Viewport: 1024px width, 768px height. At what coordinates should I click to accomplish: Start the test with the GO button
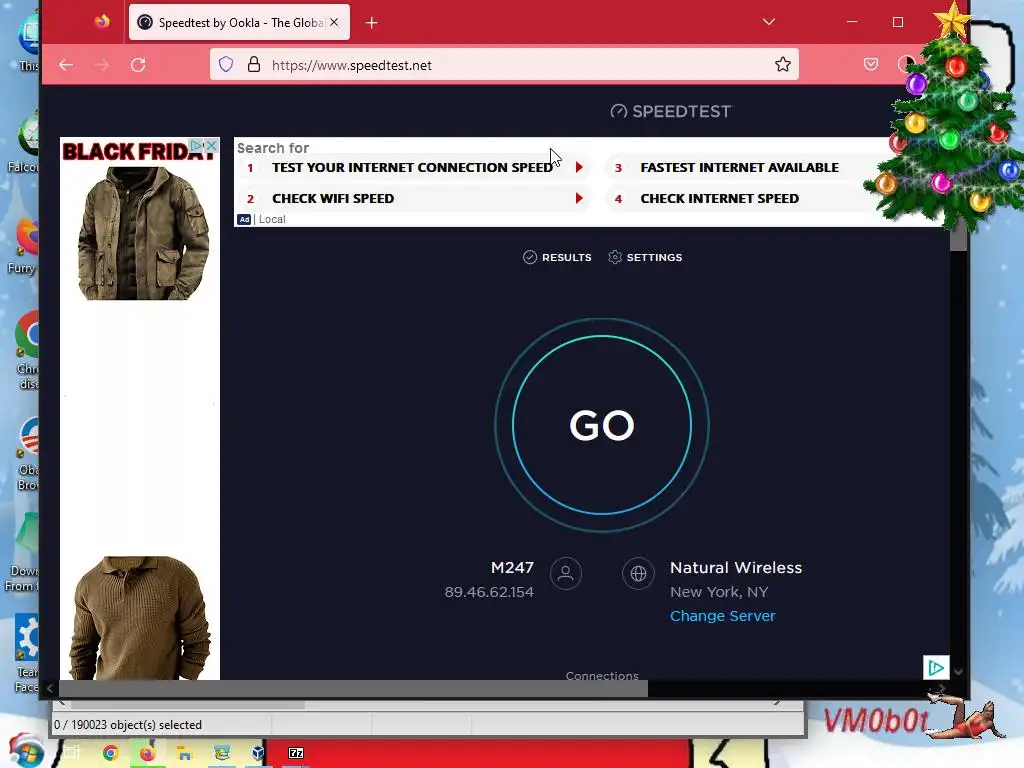point(602,425)
